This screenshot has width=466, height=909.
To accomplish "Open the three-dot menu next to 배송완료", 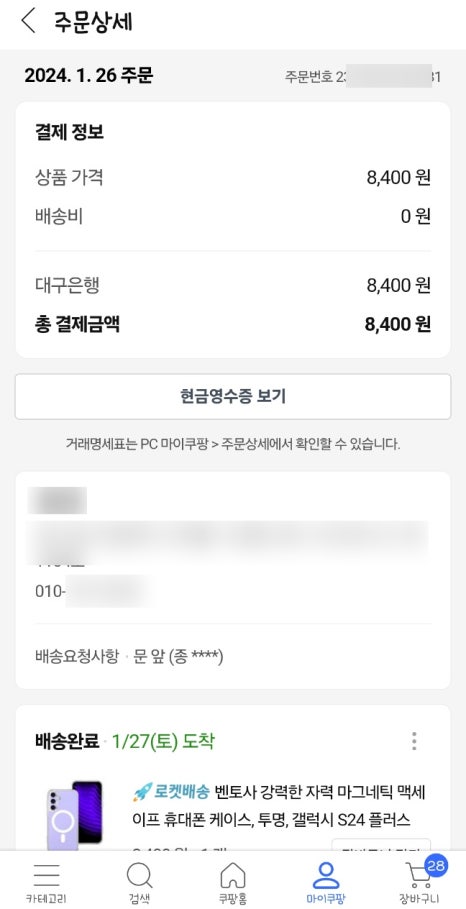I will (x=414, y=741).
